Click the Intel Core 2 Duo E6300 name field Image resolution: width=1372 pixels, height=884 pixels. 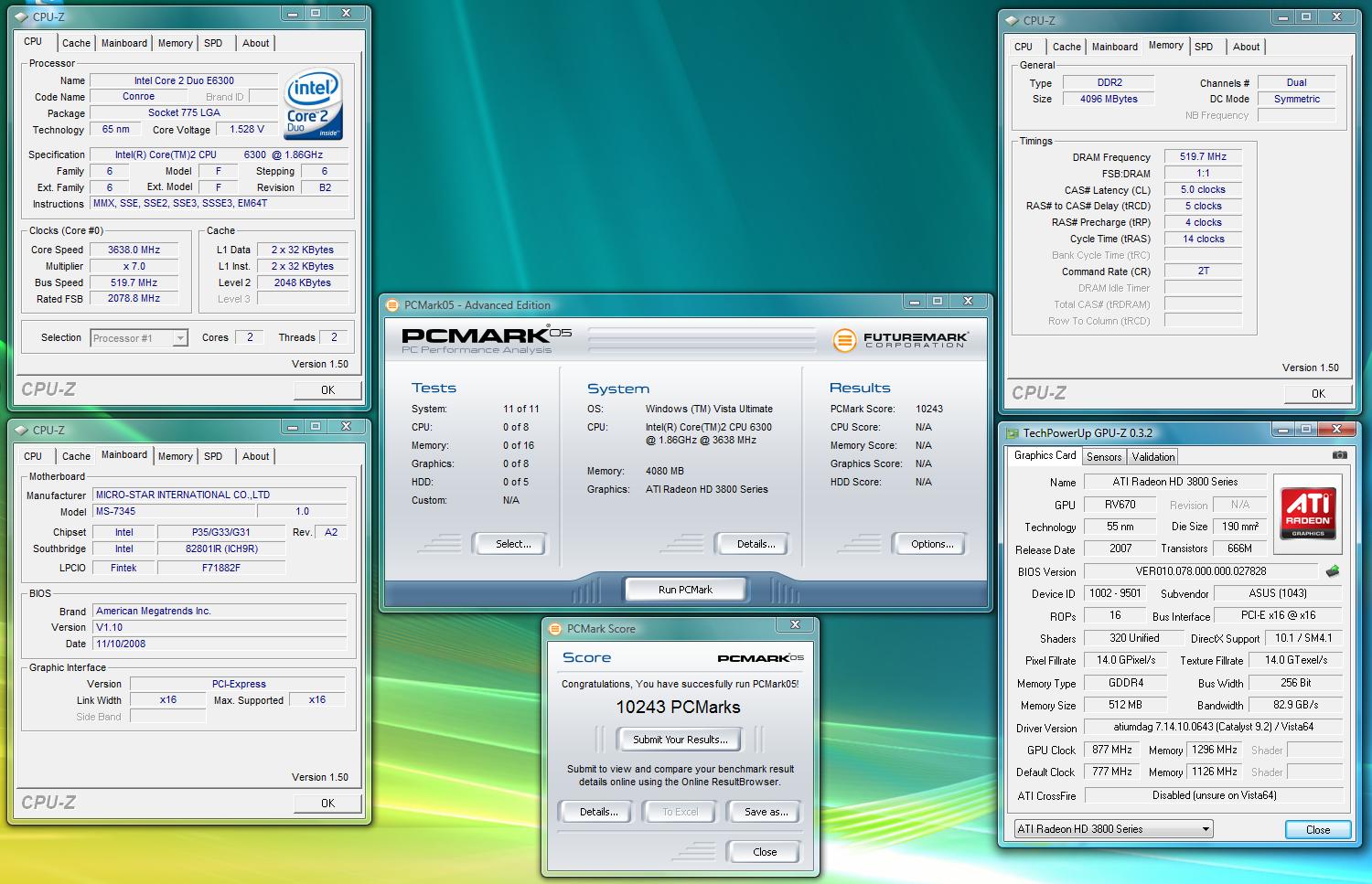tap(184, 80)
